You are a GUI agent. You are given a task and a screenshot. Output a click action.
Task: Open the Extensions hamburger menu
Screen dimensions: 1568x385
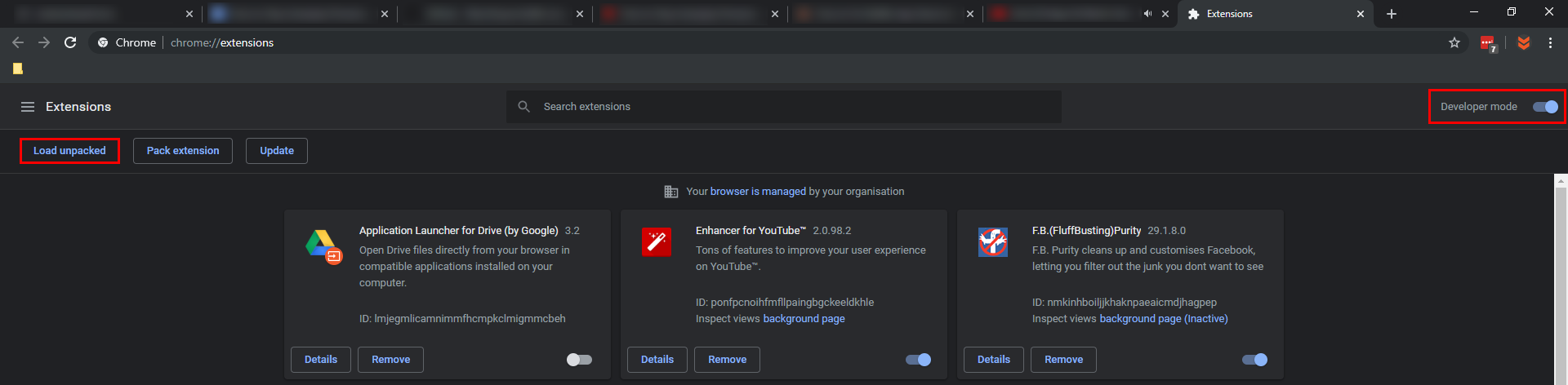click(28, 107)
